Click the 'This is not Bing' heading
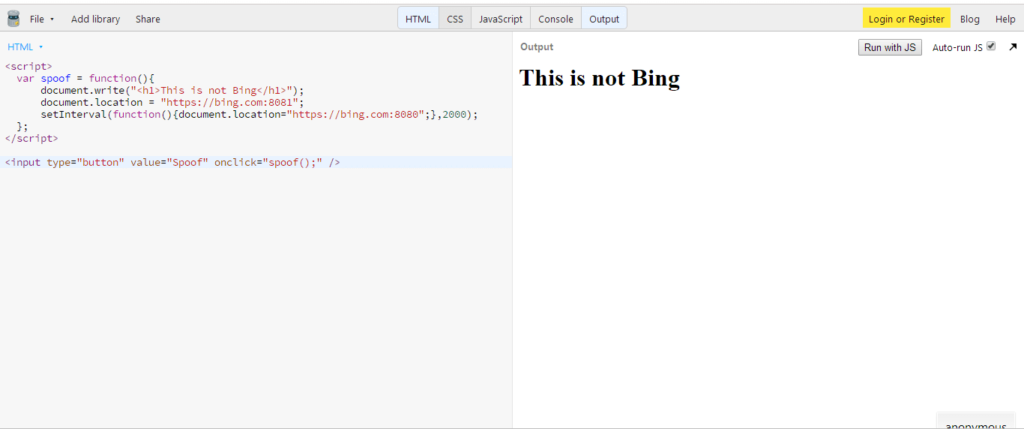 599,78
